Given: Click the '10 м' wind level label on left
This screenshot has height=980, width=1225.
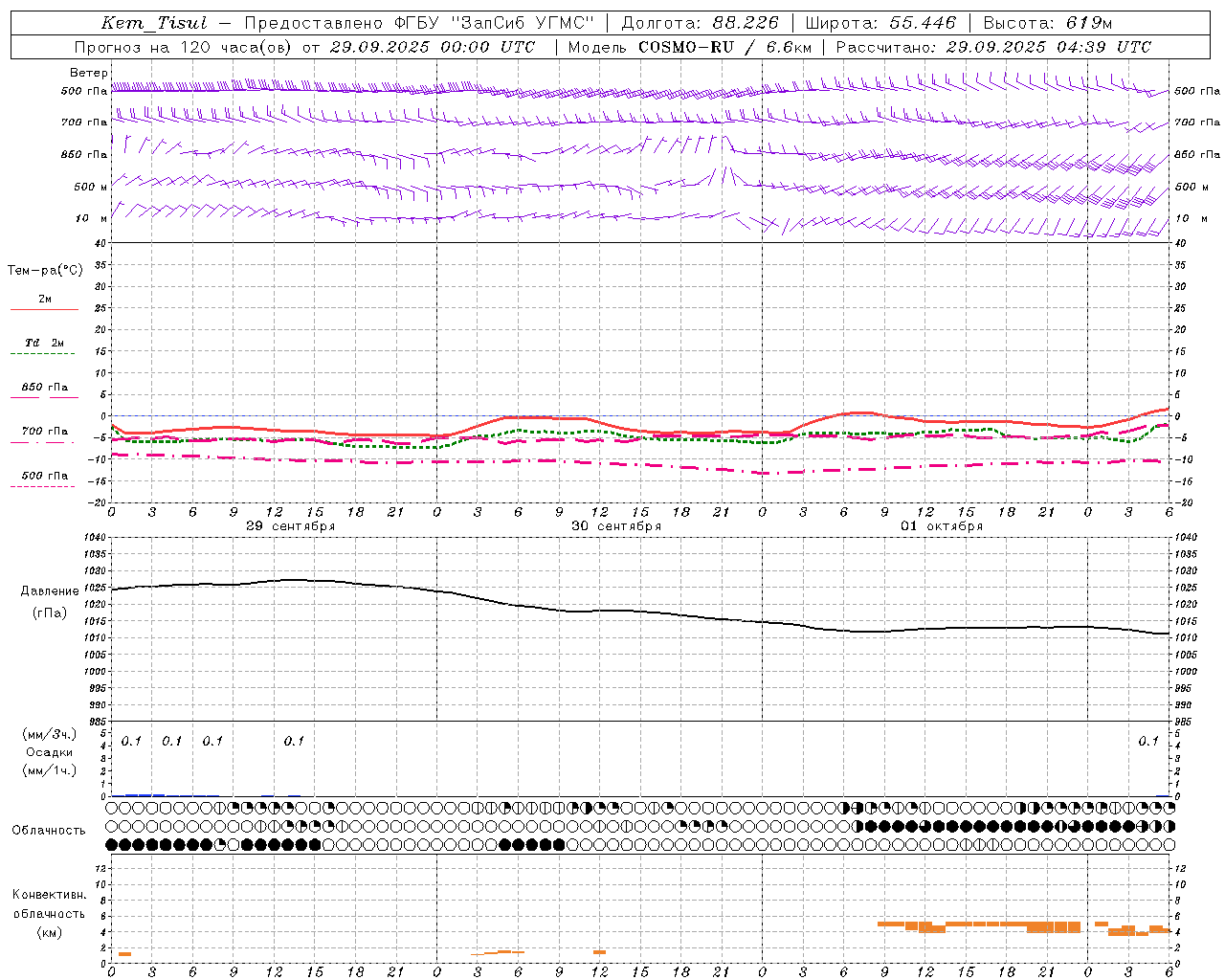Looking at the screenshot, I should click(92, 218).
